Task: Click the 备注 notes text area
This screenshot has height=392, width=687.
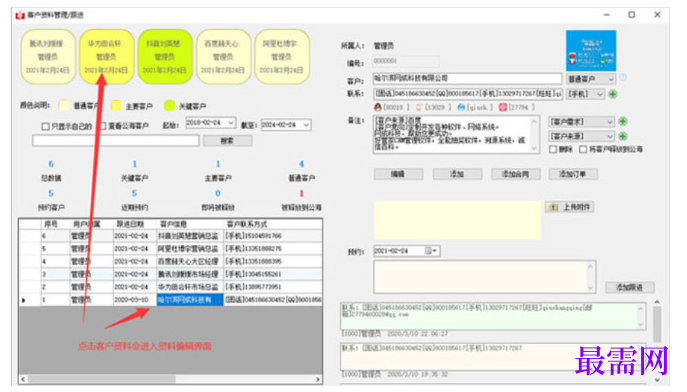Action: coord(456,134)
